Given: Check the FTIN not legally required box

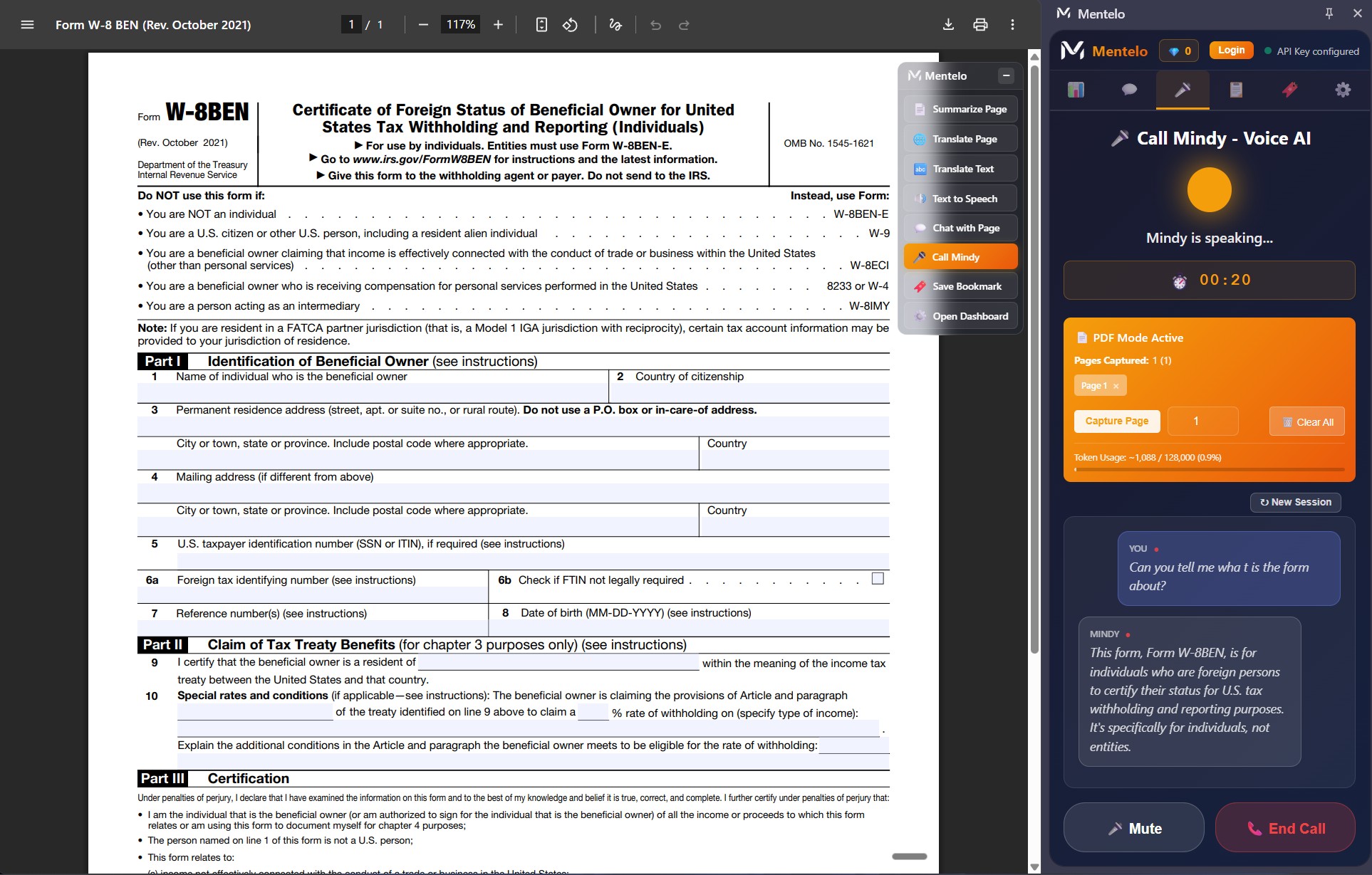Looking at the screenshot, I should click(878, 579).
